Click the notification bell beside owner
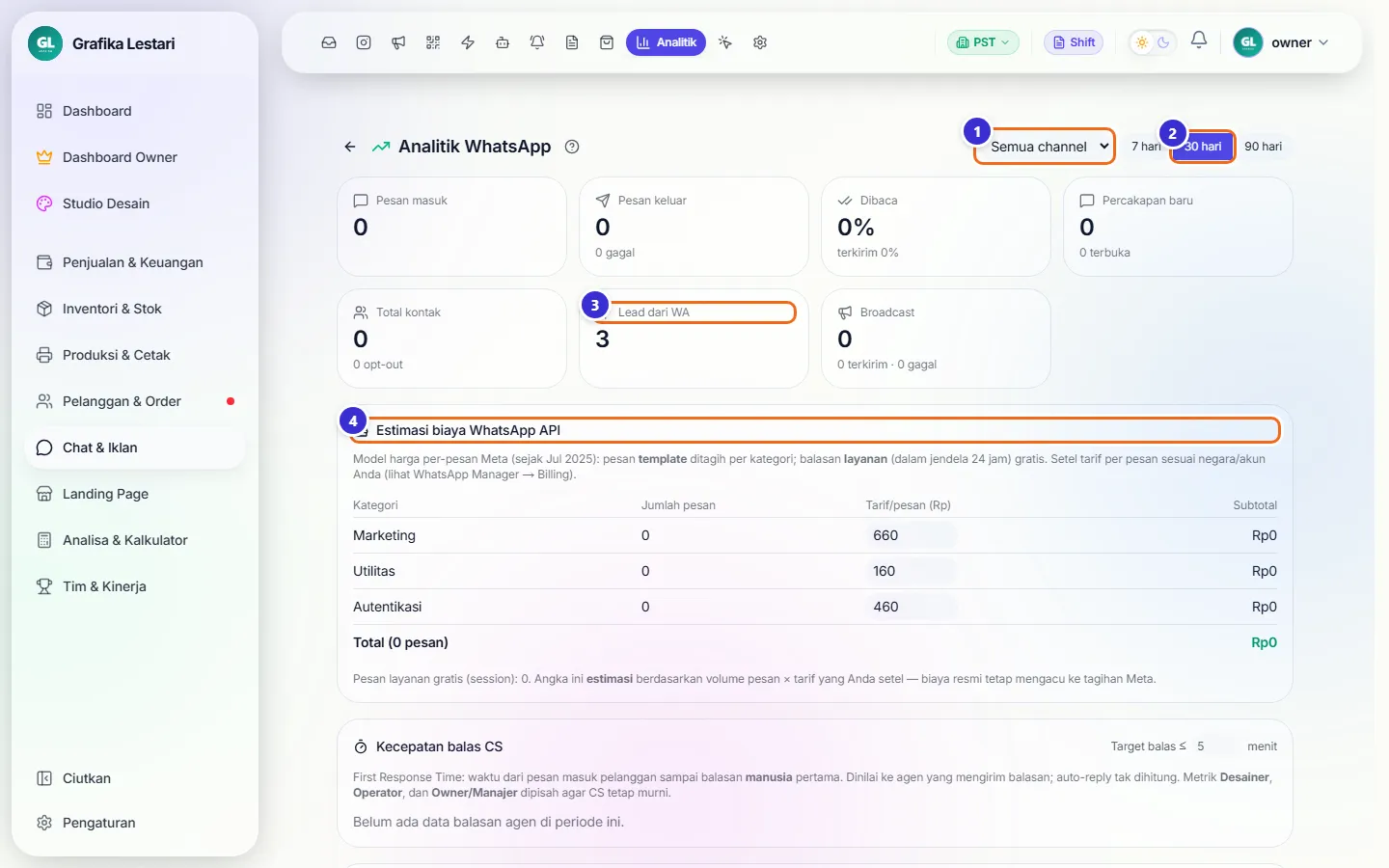The image size is (1389, 868). pyautogui.click(x=1199, y=41)
